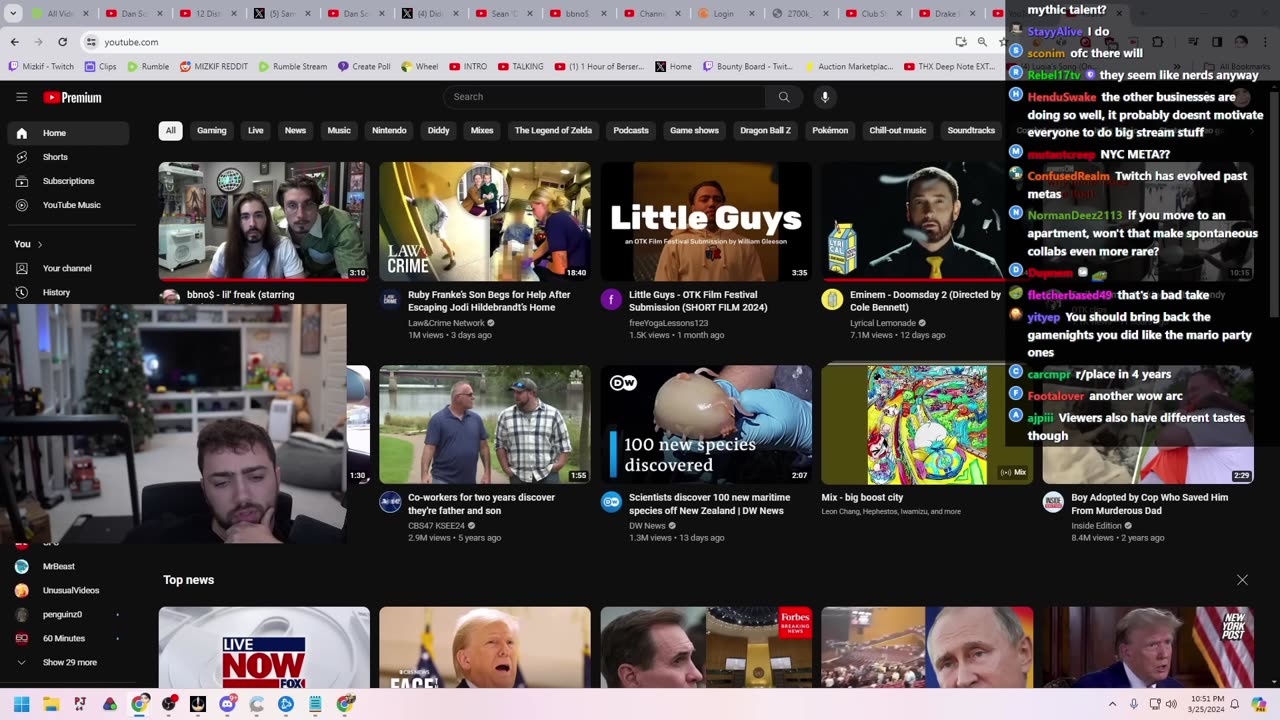The height and width of the screenshot is (720, 1280).
Task: Open the Bounty Board bookmark
Action: tap(749, 66)
